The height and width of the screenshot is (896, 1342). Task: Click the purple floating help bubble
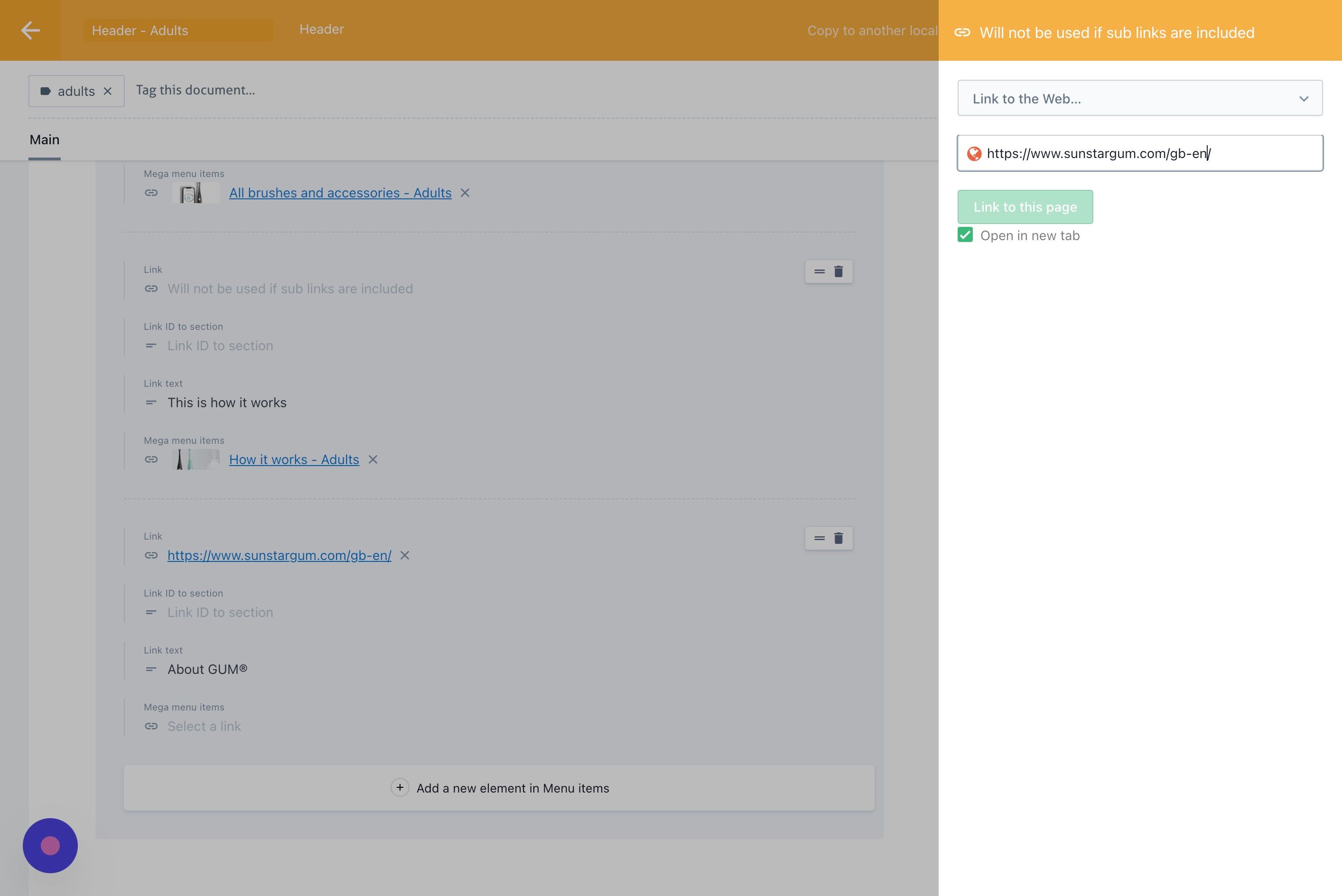(50, 845)
